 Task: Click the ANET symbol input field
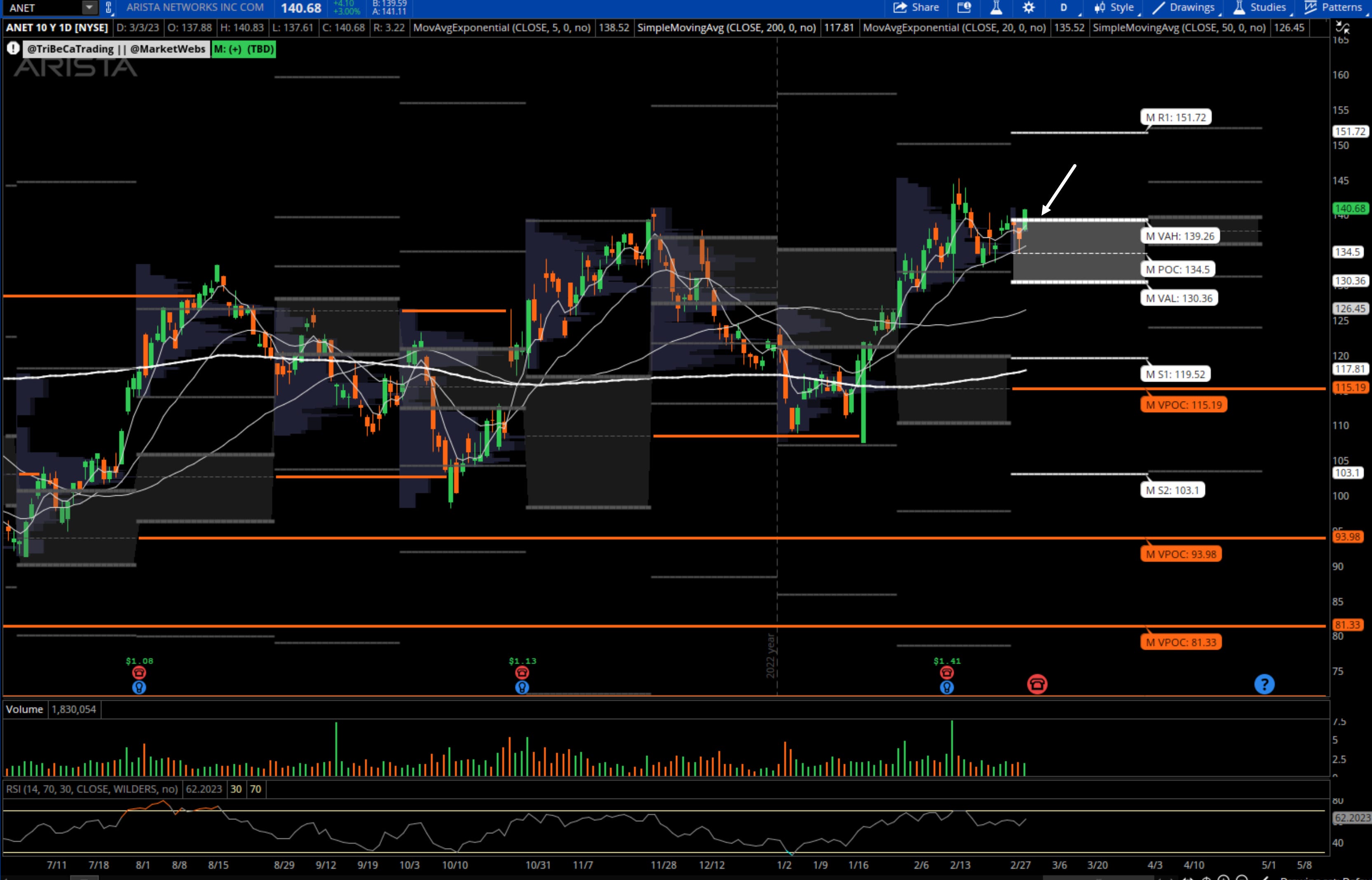[x=43, y=7]
